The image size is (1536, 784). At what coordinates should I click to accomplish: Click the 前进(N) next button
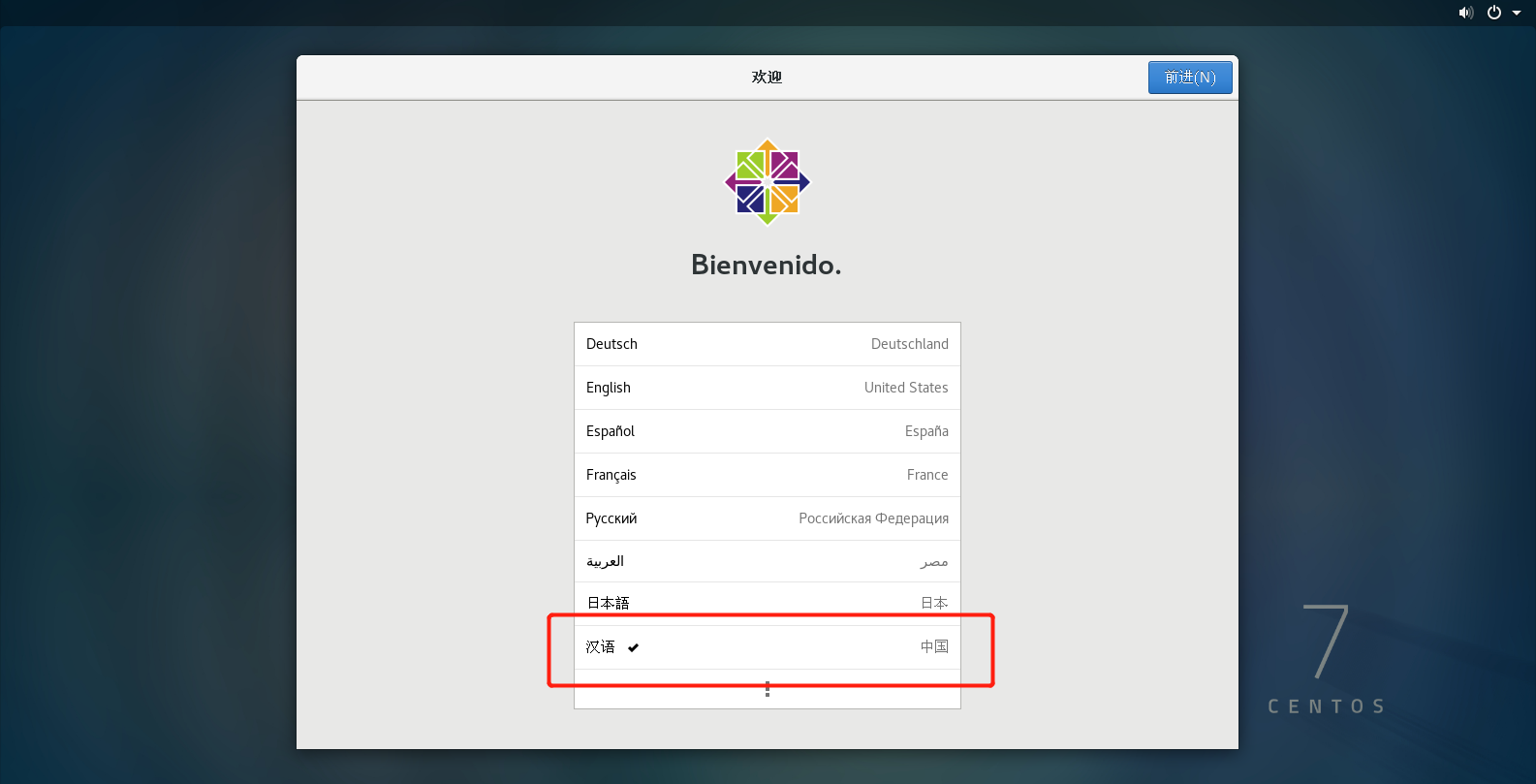[1190, 78]
